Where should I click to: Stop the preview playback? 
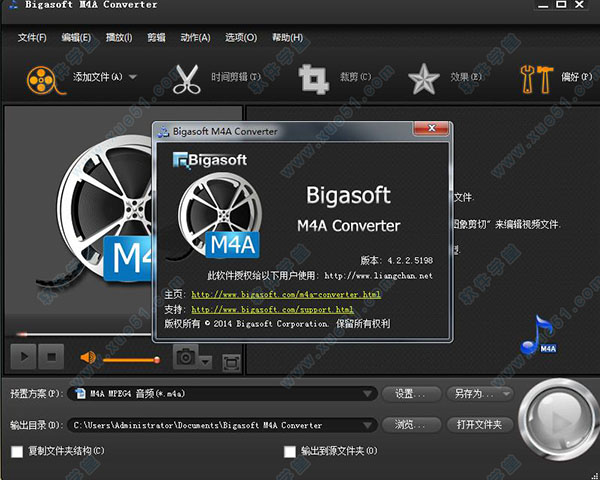pos(51,356)
